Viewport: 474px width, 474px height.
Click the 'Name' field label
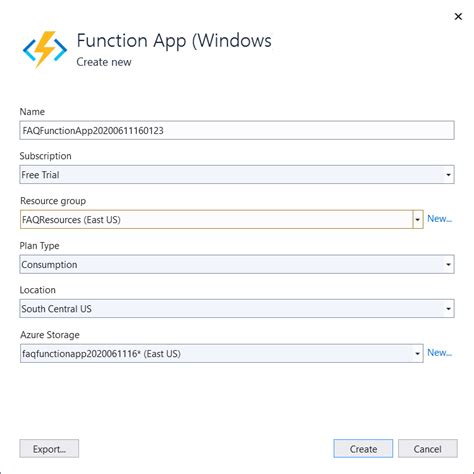32,112
